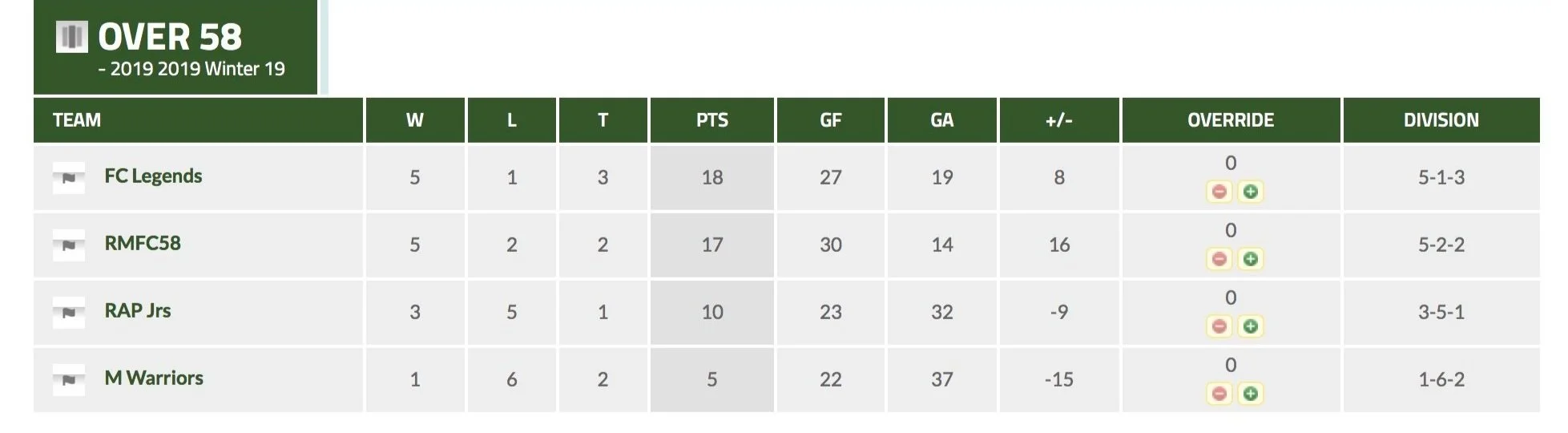Decrease override for RMFC58 with minus icon
Viewport: 1568px width, 433px height.
click(1219, 259)
